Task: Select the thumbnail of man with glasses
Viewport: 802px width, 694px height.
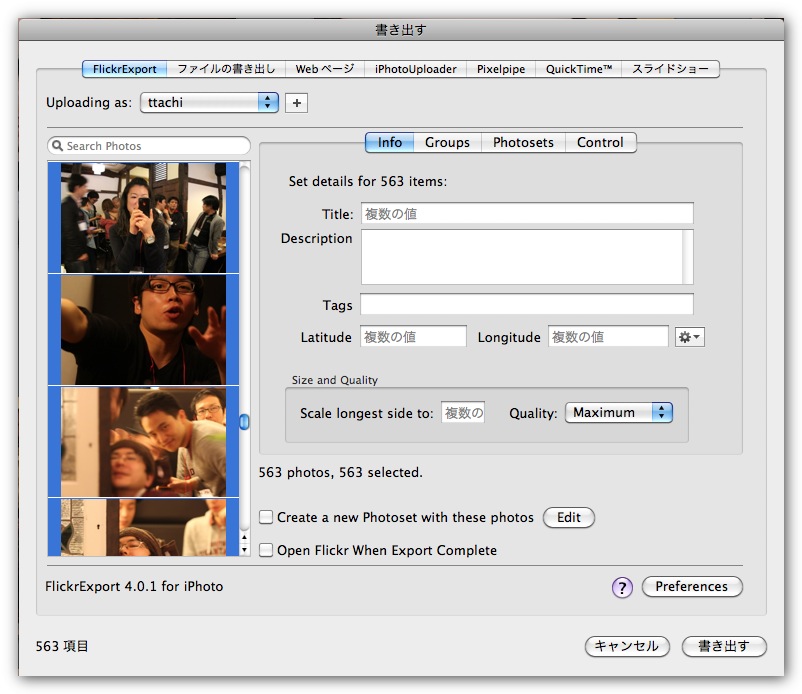Action: point(142,329)
